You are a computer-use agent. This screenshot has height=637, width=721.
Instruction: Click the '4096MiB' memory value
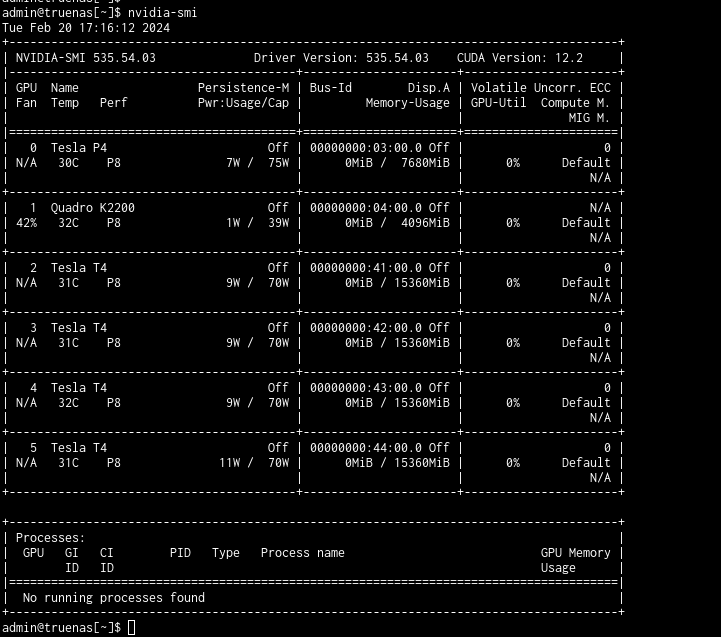[425, 223]
